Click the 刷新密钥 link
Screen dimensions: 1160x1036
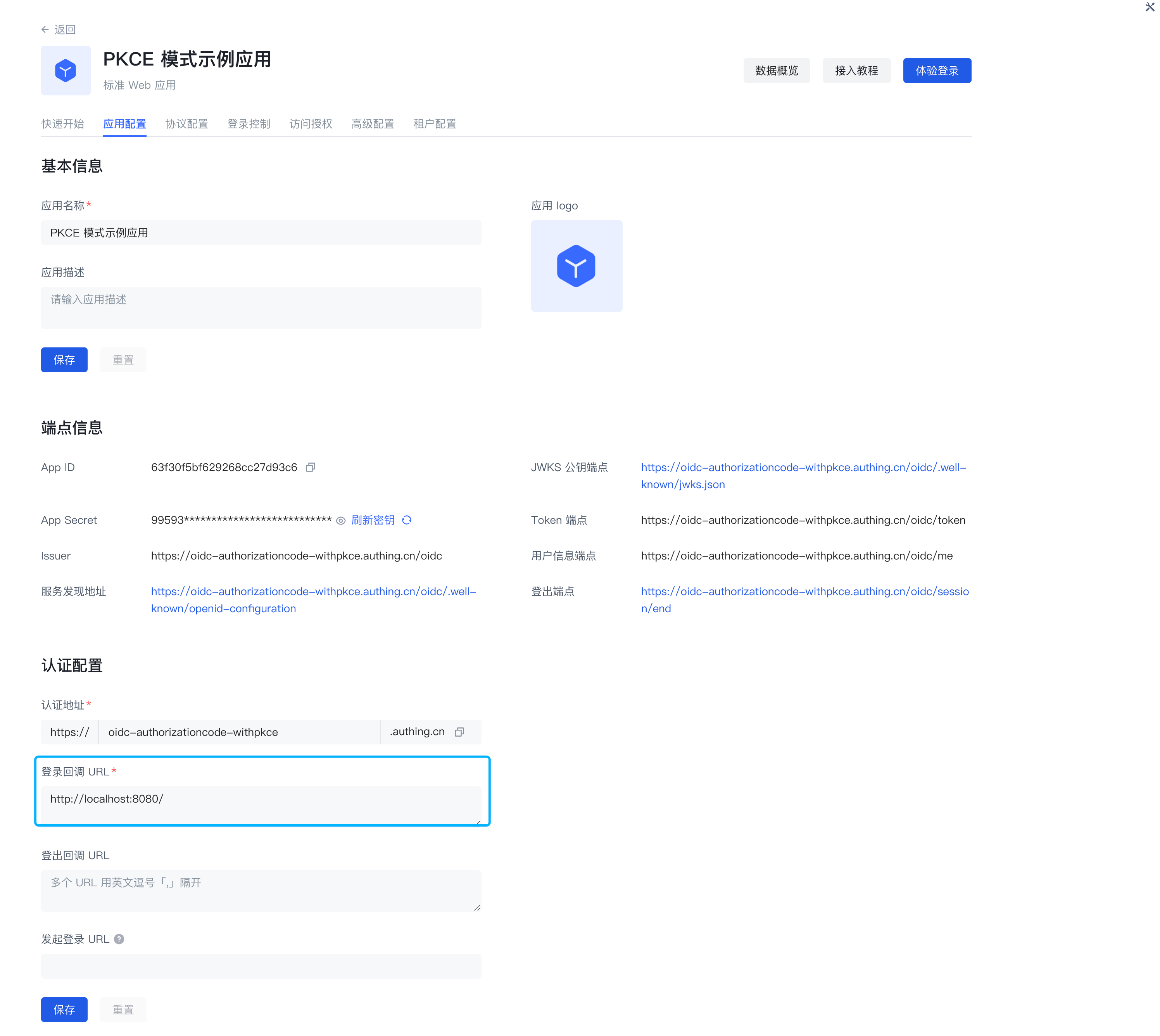373,520
